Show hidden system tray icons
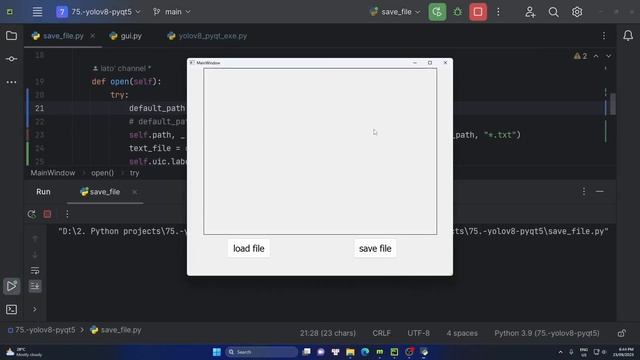The height and width of the screenshot is (360, 640). tap(560, 352)
